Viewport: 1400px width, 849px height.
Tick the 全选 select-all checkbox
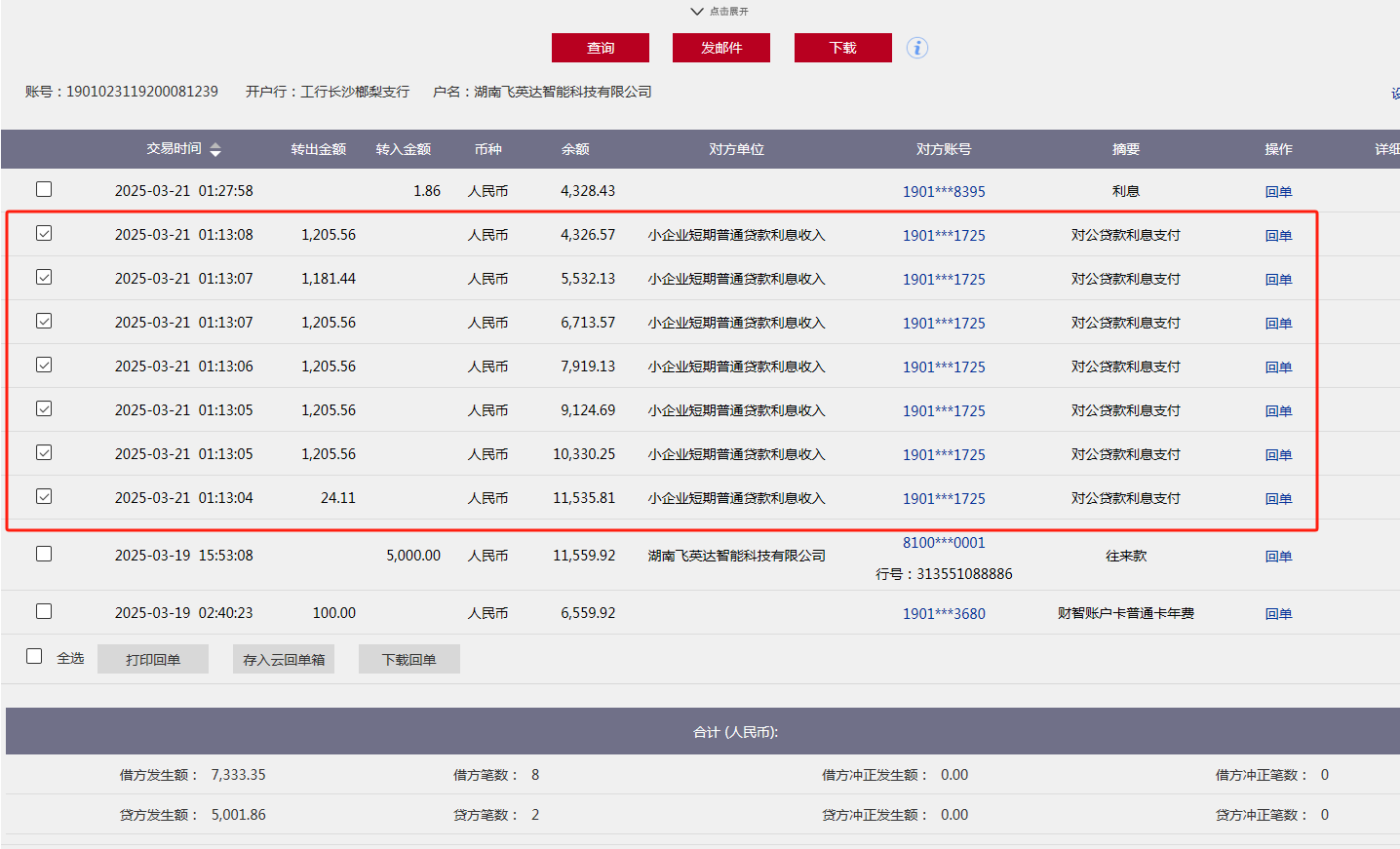tap(34, 656)
